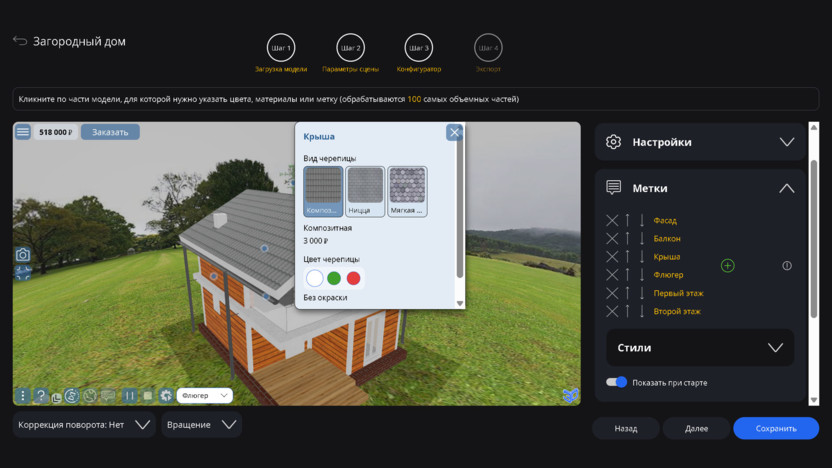Select the Балкон label
The width and height of the screenshot is (832, 468).
[667, 238]
